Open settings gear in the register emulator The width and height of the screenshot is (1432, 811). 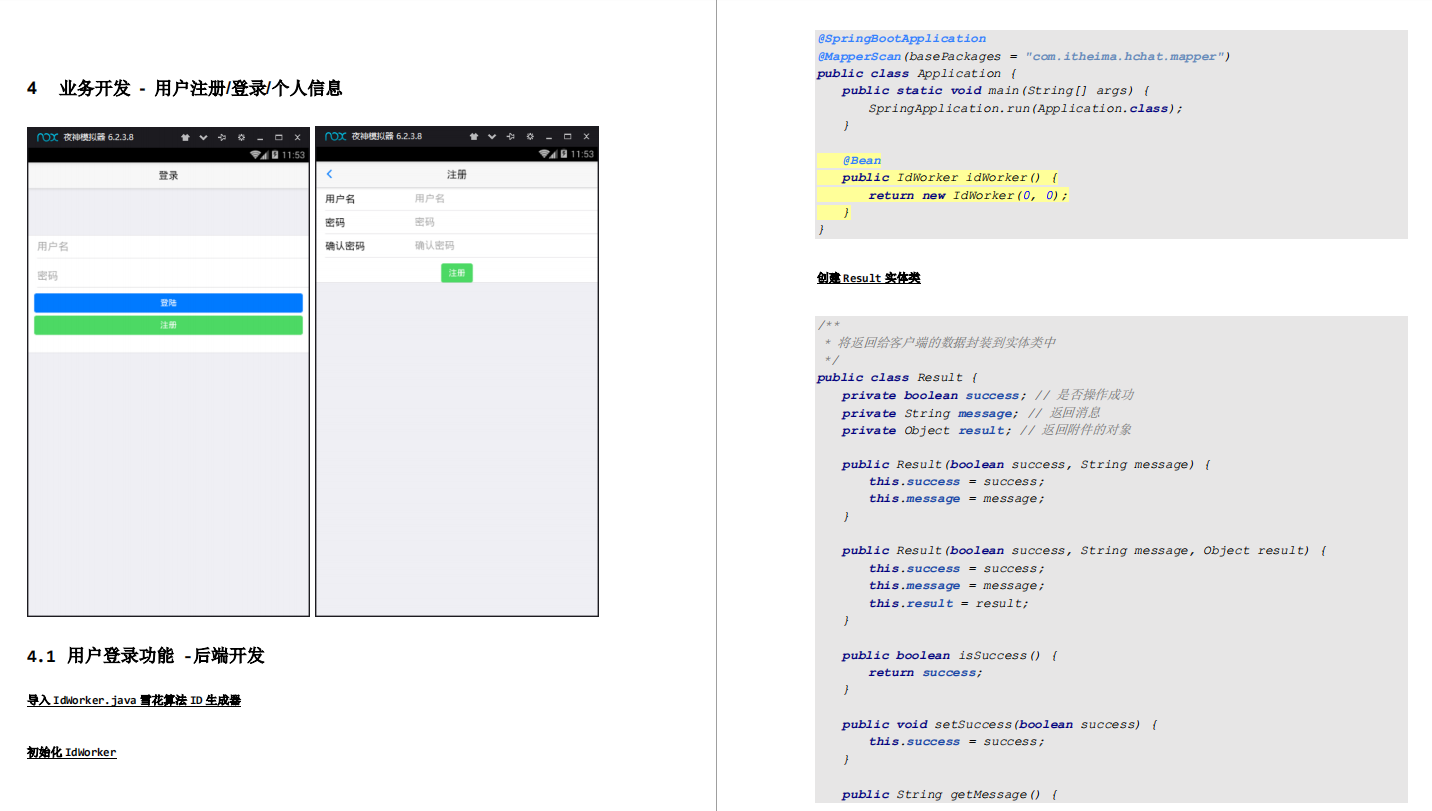tap(529, 136)
